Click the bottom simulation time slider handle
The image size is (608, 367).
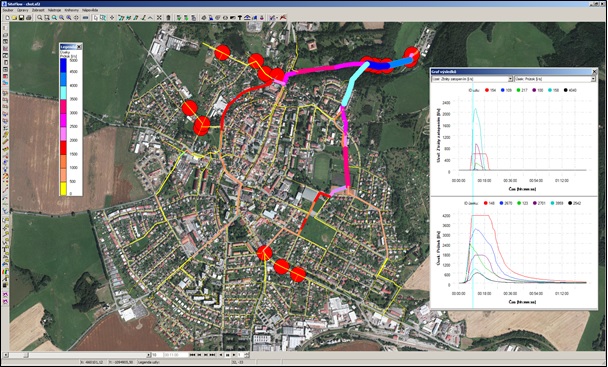26,355
